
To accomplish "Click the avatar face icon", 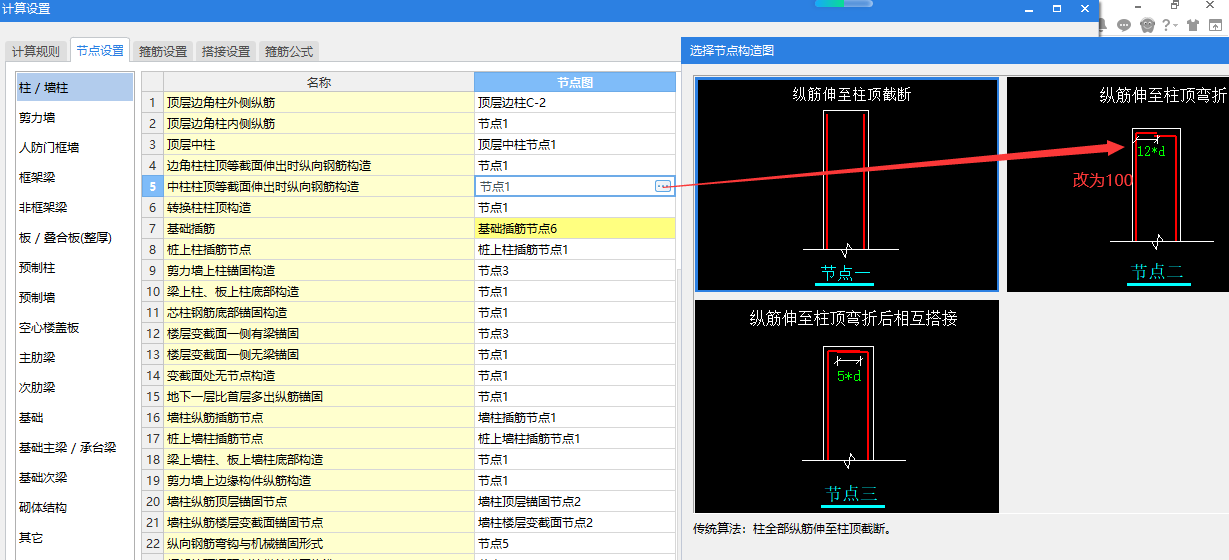I will pyautogui.click(x=1148, y=25).
